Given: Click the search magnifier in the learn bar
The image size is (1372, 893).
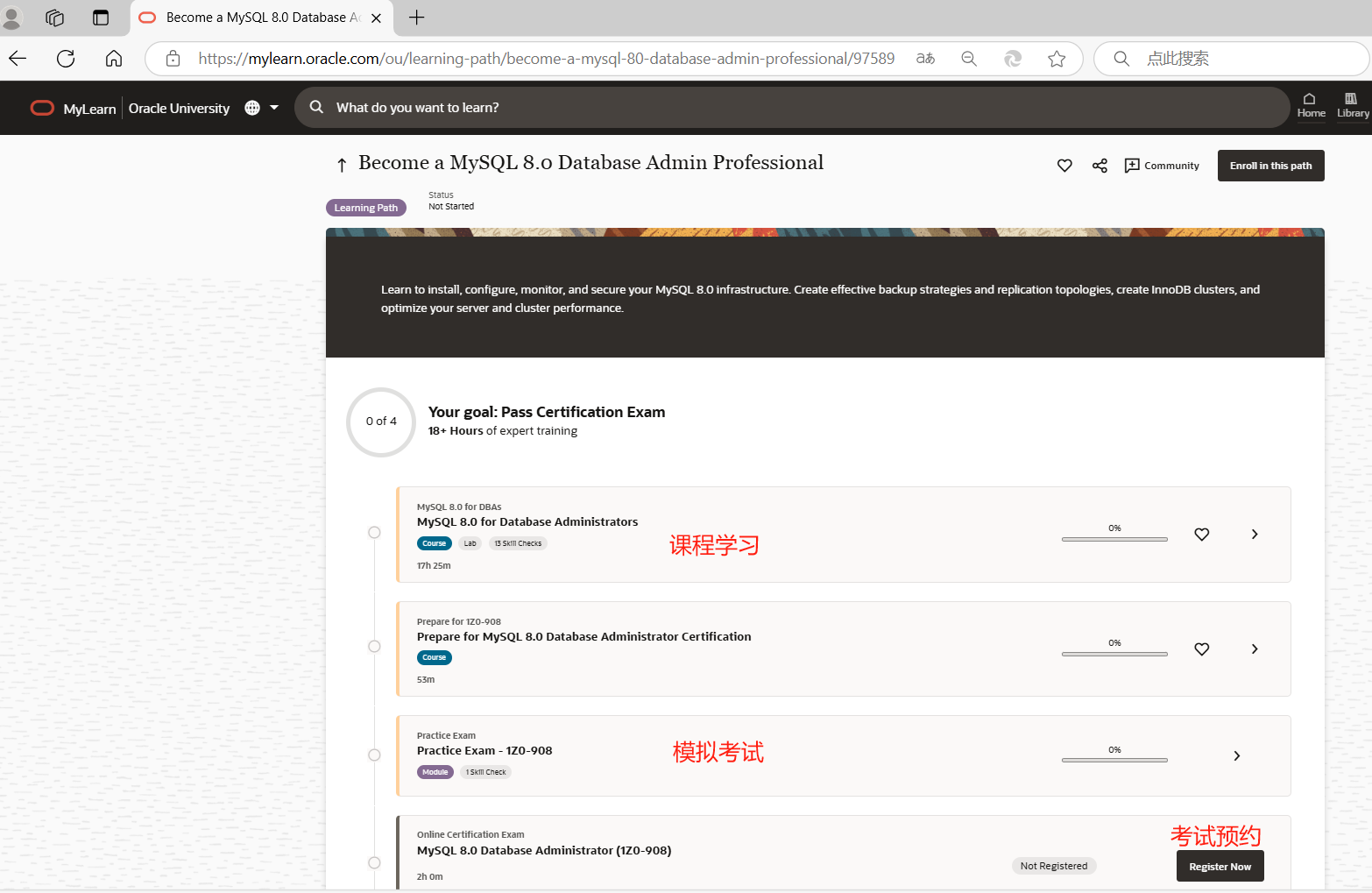Looking at the screenshot, I should tap(316, 107).
